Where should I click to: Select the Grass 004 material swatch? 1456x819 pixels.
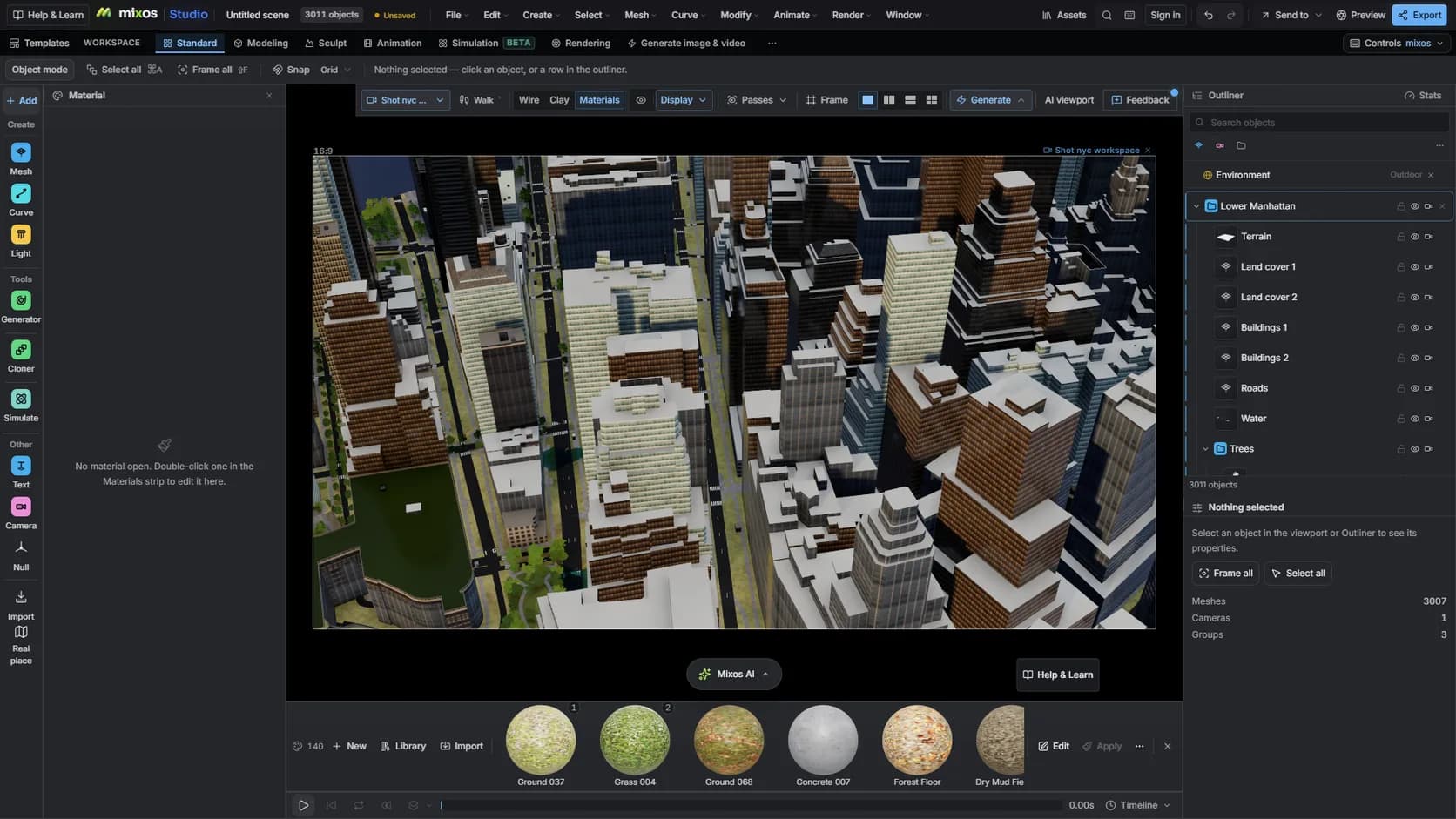click(x=635, y=740)
